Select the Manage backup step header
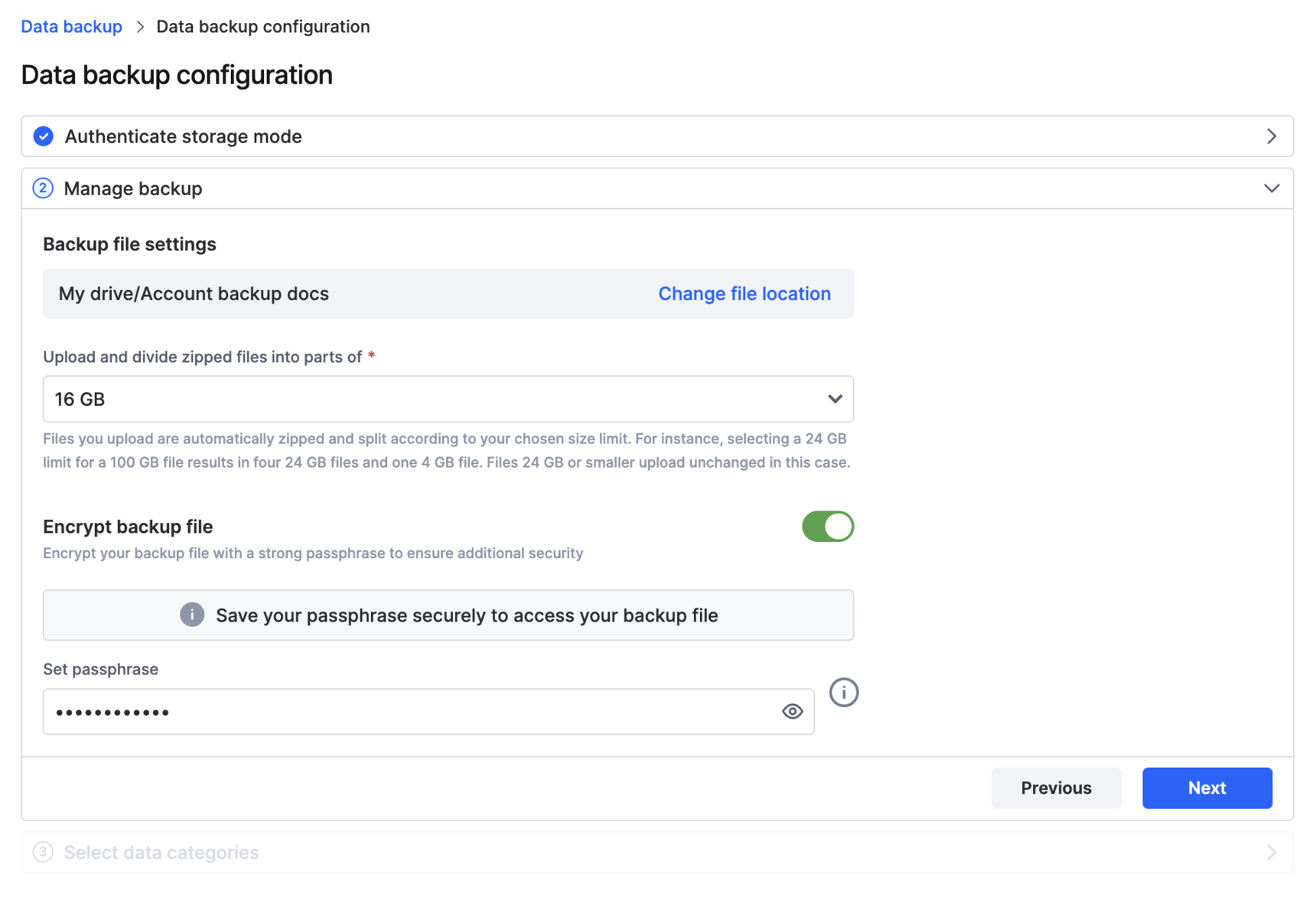 point(657,188)
